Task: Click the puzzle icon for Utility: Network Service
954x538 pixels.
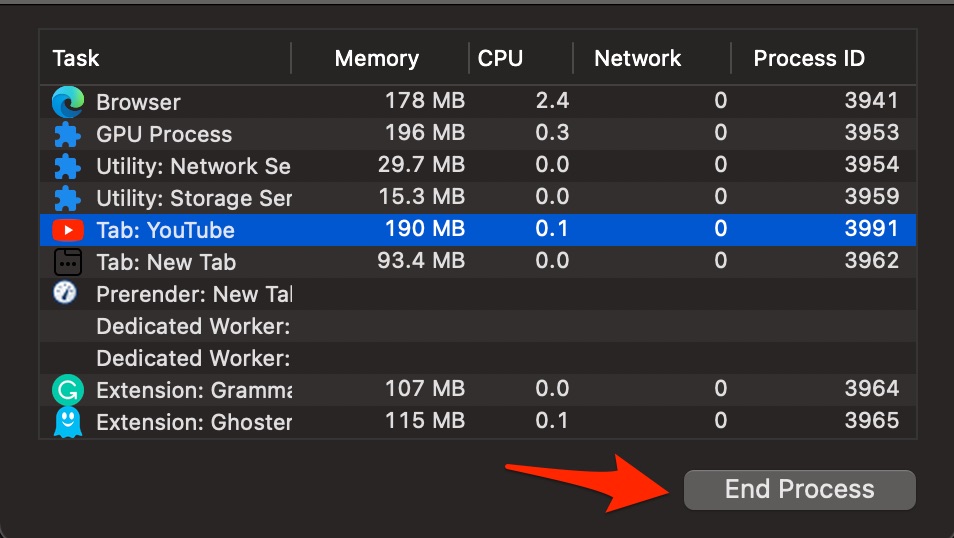Action: click(68, 166)
